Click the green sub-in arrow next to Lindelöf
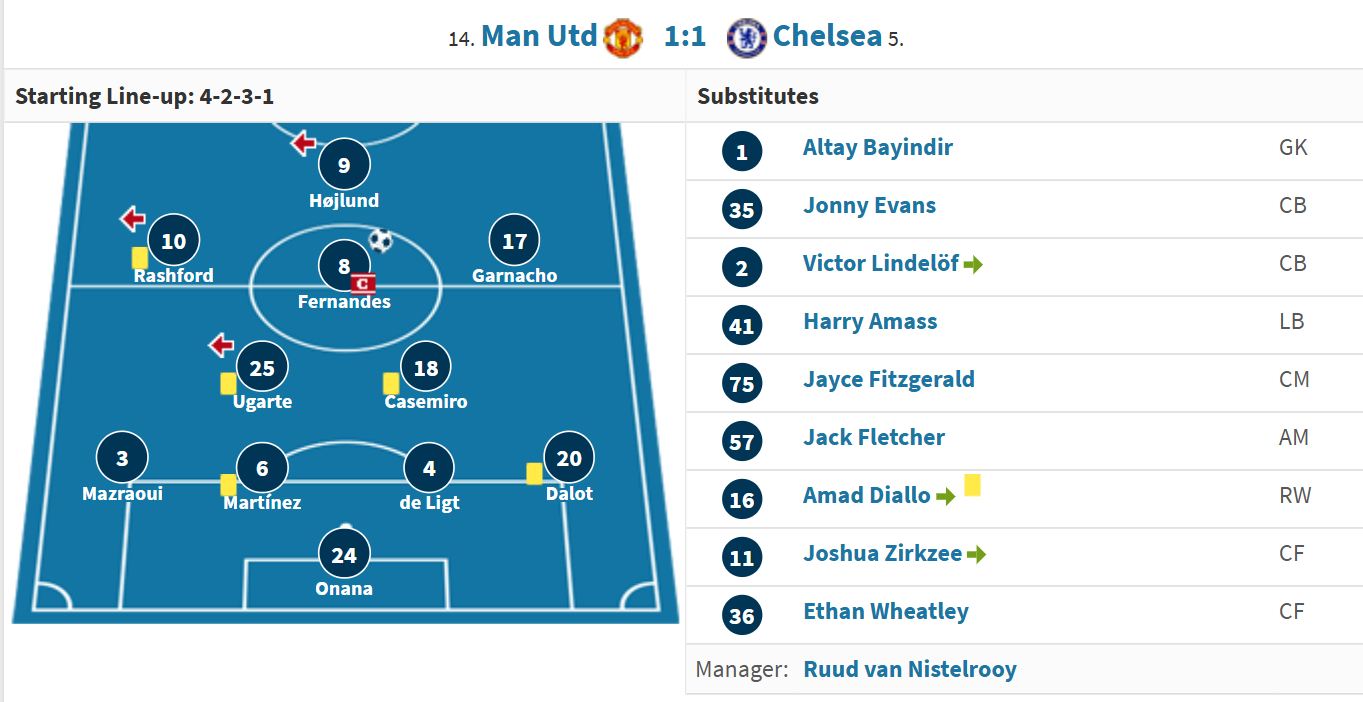 tap(974, 265)
